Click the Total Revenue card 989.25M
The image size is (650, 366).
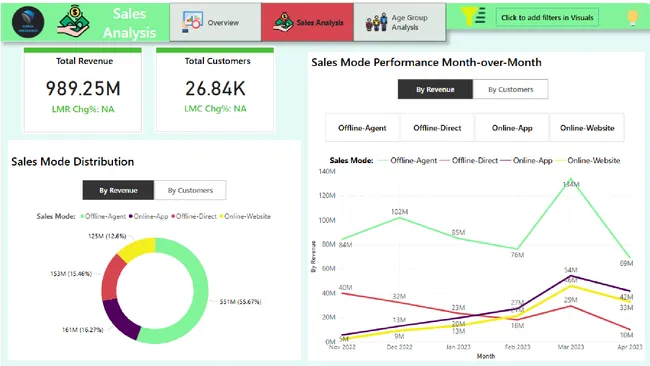pyautogui.click(x=83, y=89)
